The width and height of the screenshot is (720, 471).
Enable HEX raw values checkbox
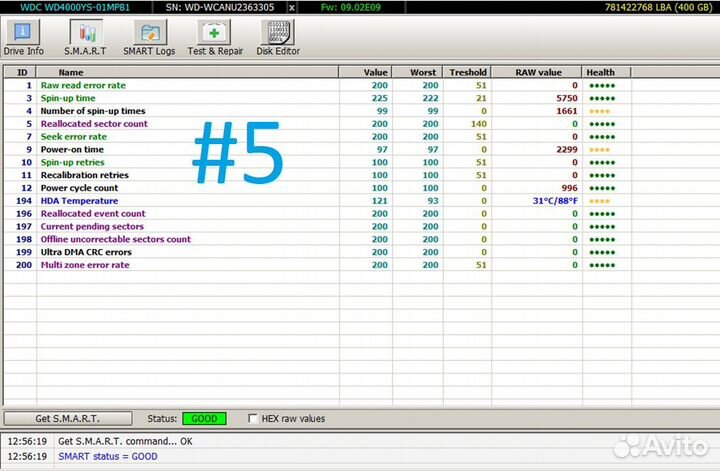253,418
